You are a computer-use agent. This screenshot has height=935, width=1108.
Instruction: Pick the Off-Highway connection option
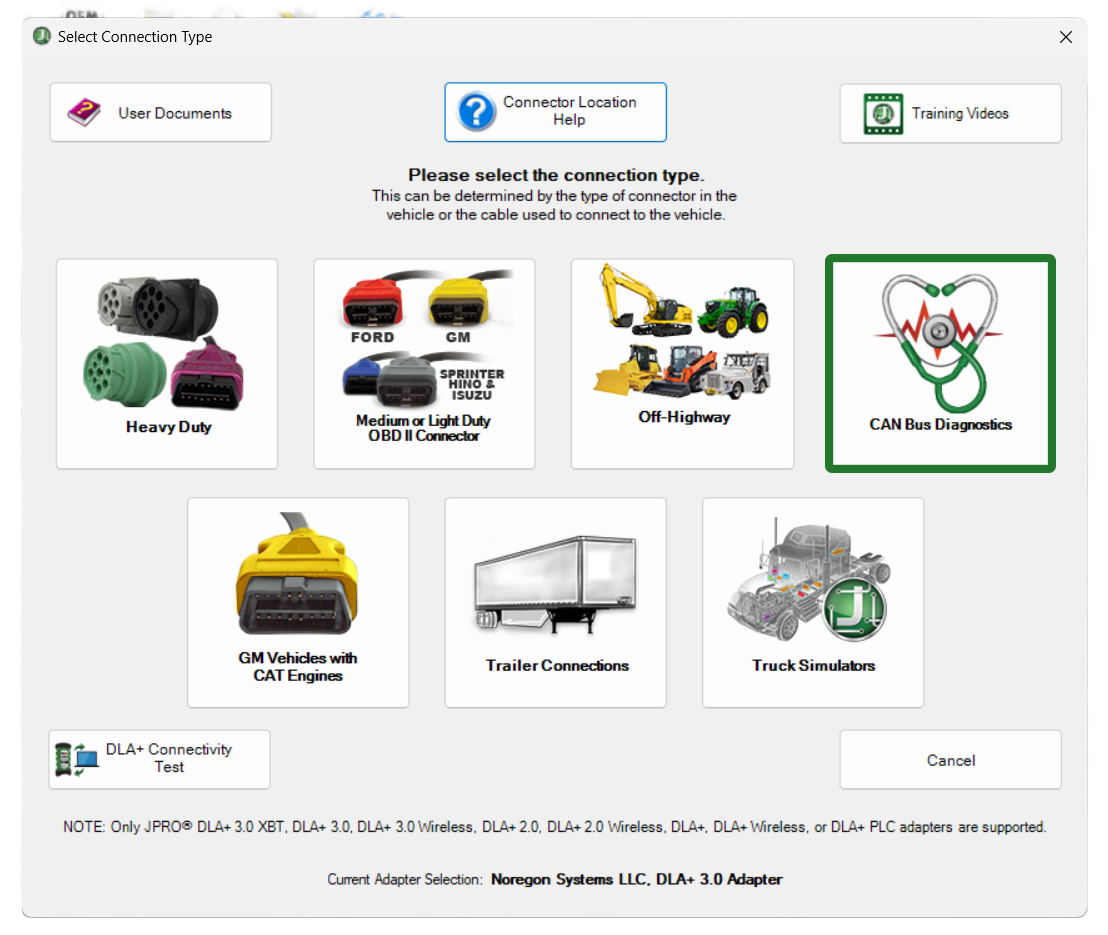coord(682,364)
